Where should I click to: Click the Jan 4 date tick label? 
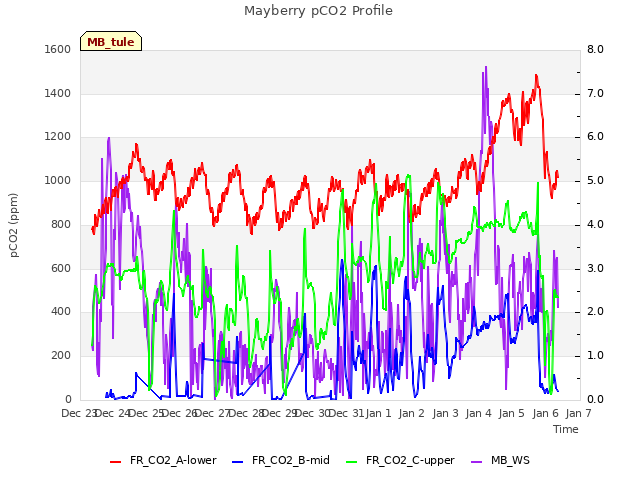[478, 413]
